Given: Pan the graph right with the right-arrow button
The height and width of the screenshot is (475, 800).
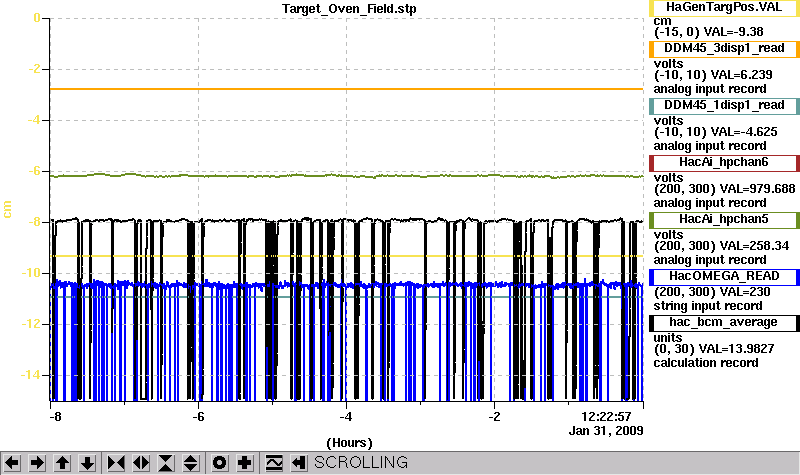Looking at the screenshot, I should [37, 463].
